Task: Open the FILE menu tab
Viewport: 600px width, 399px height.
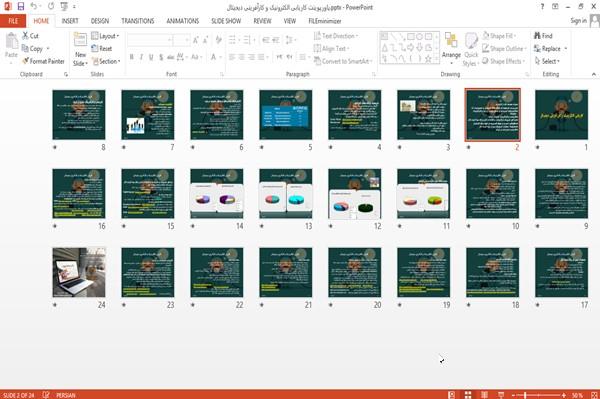Action: click(13, 21)
